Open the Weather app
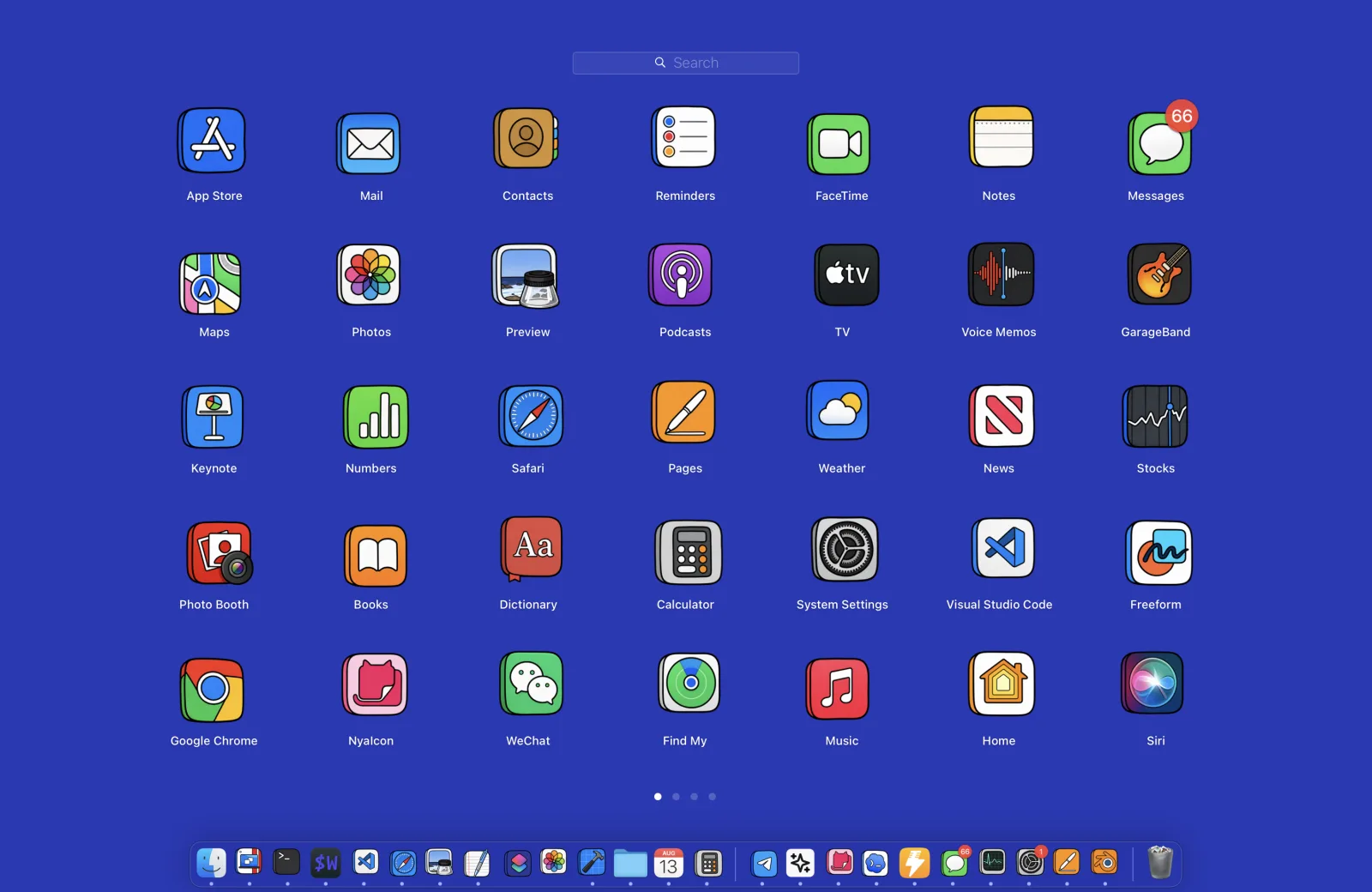Screen dimensions: 1372x892 (x=839, y=412)
